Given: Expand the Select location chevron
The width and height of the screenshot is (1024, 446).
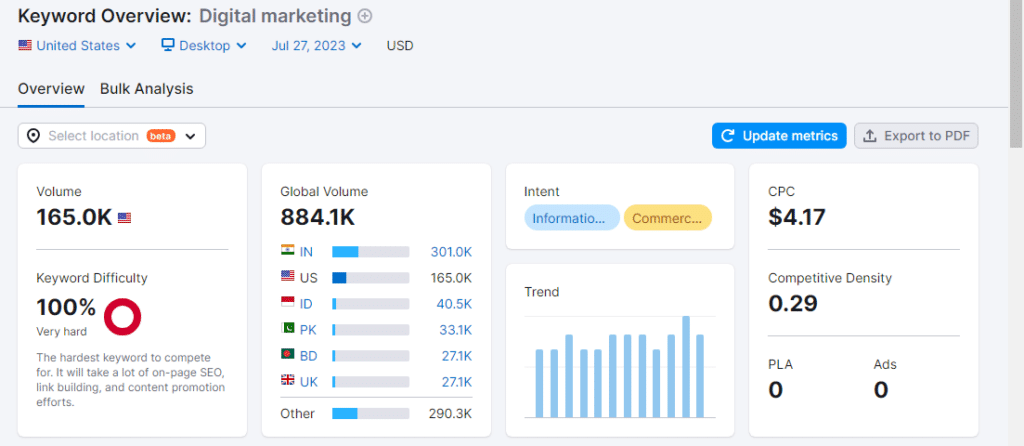Looking at the screenshot, I should coord(190,136).
